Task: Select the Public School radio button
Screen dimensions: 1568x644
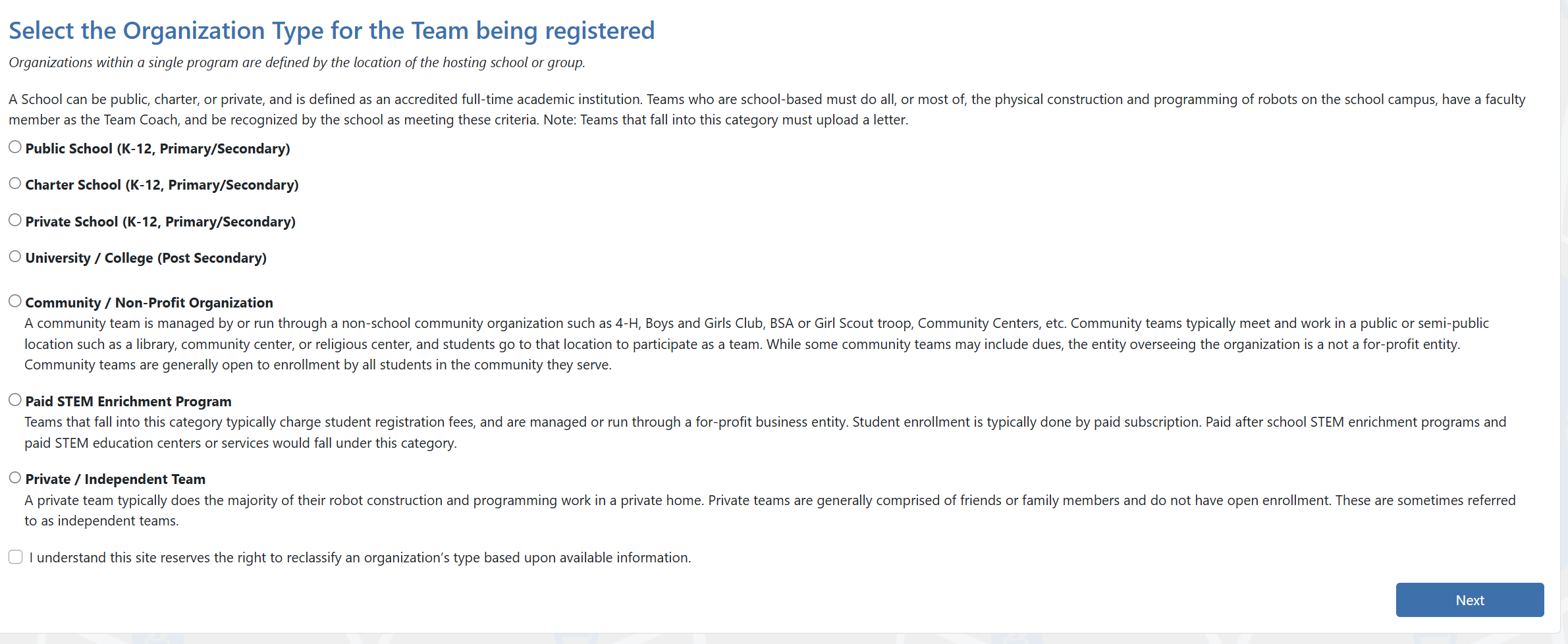Action: pos(15,147)
